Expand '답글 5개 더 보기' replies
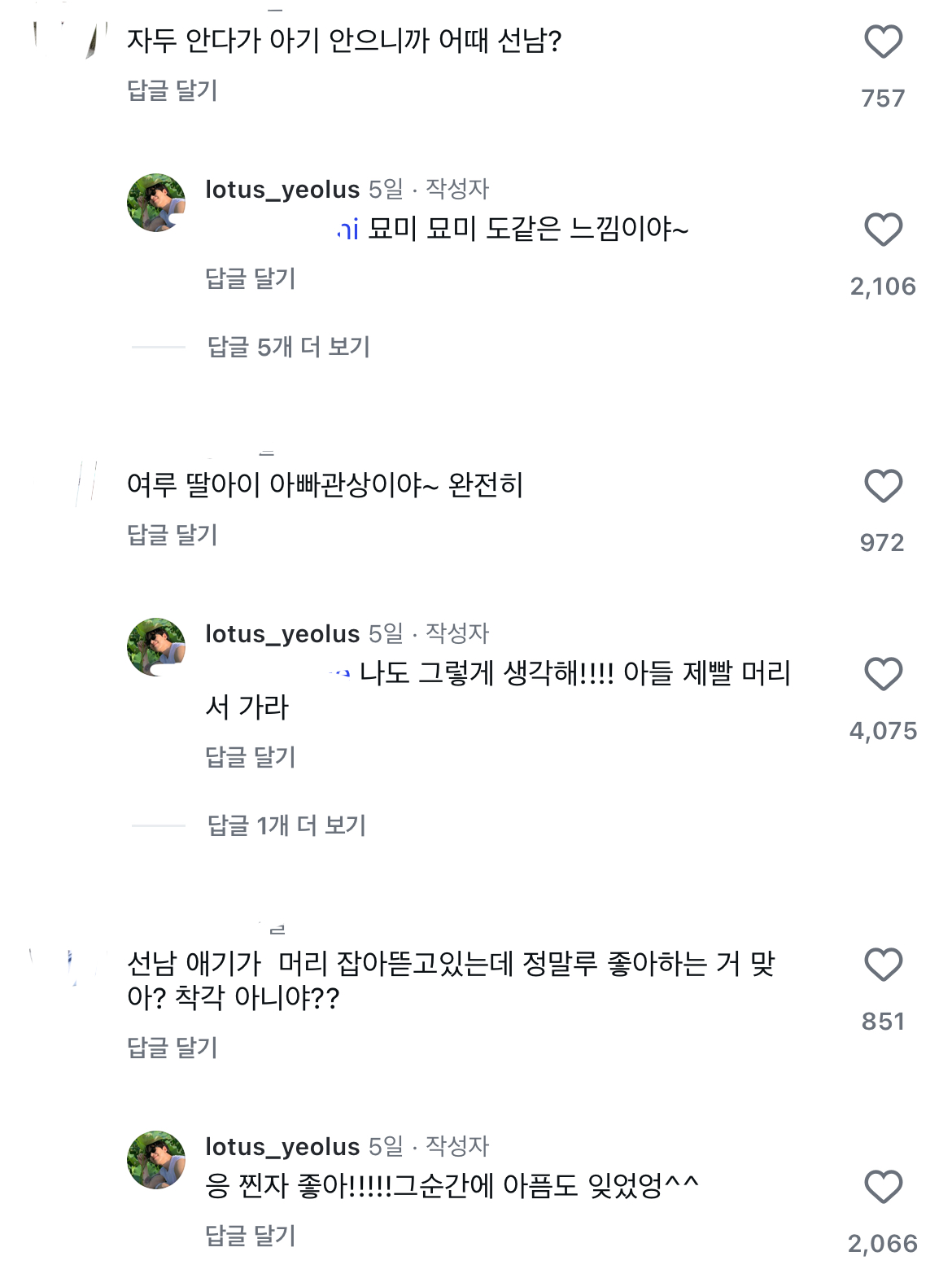This screenshot has width=952, height=1278. (x=289, y=347)
